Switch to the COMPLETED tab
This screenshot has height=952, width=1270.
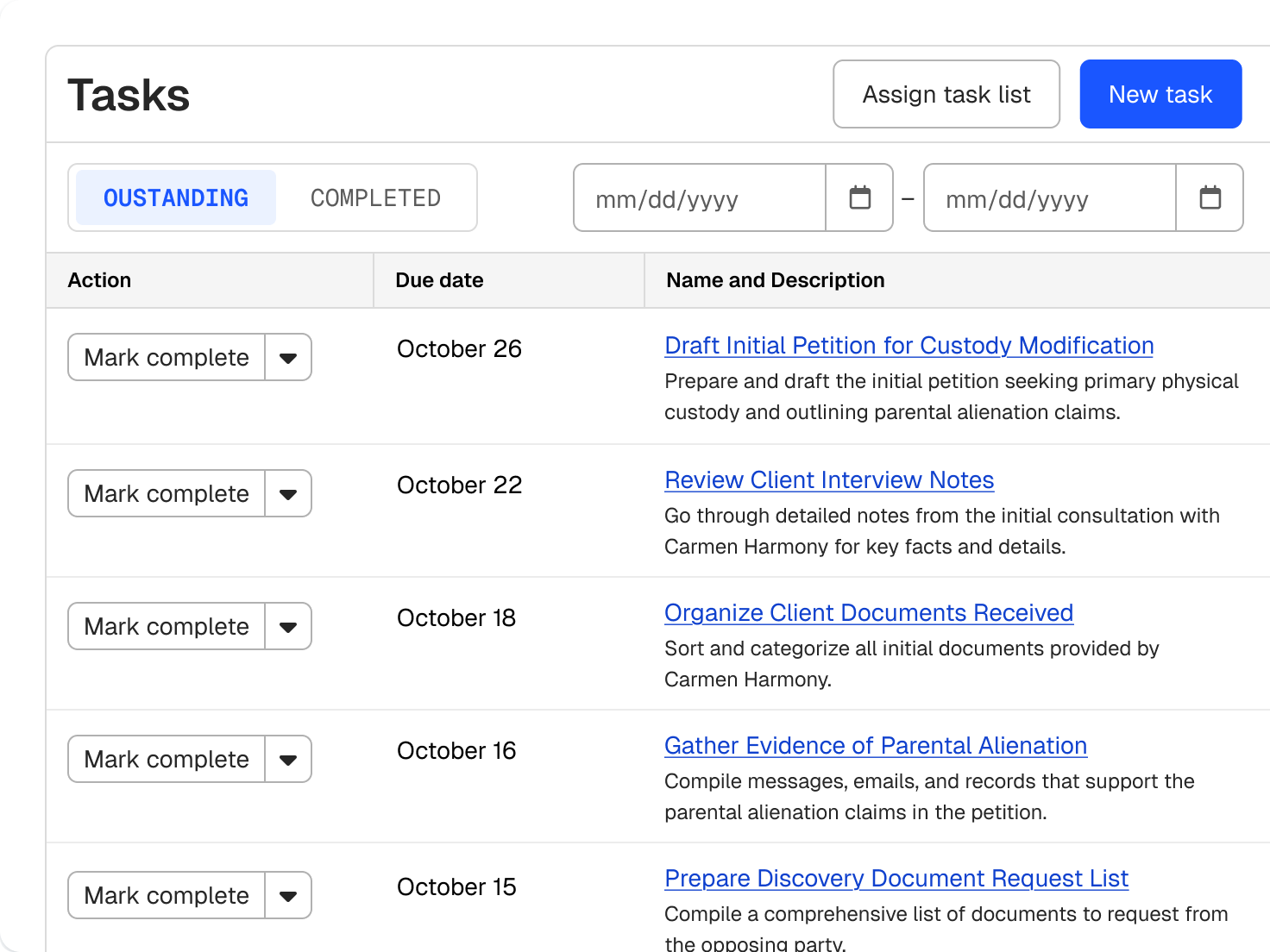(375, 197)
